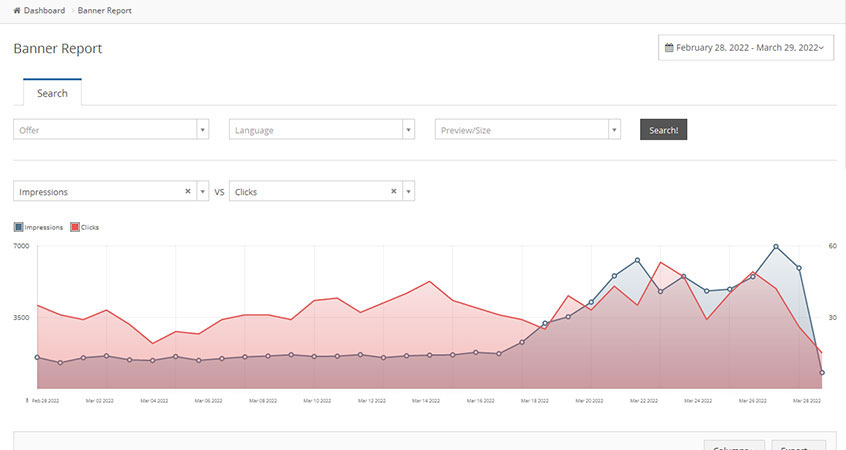This screenshot has height=450, width=846.
Task: Go to Dashboard breadcrumb link
Action: point(44,11)
